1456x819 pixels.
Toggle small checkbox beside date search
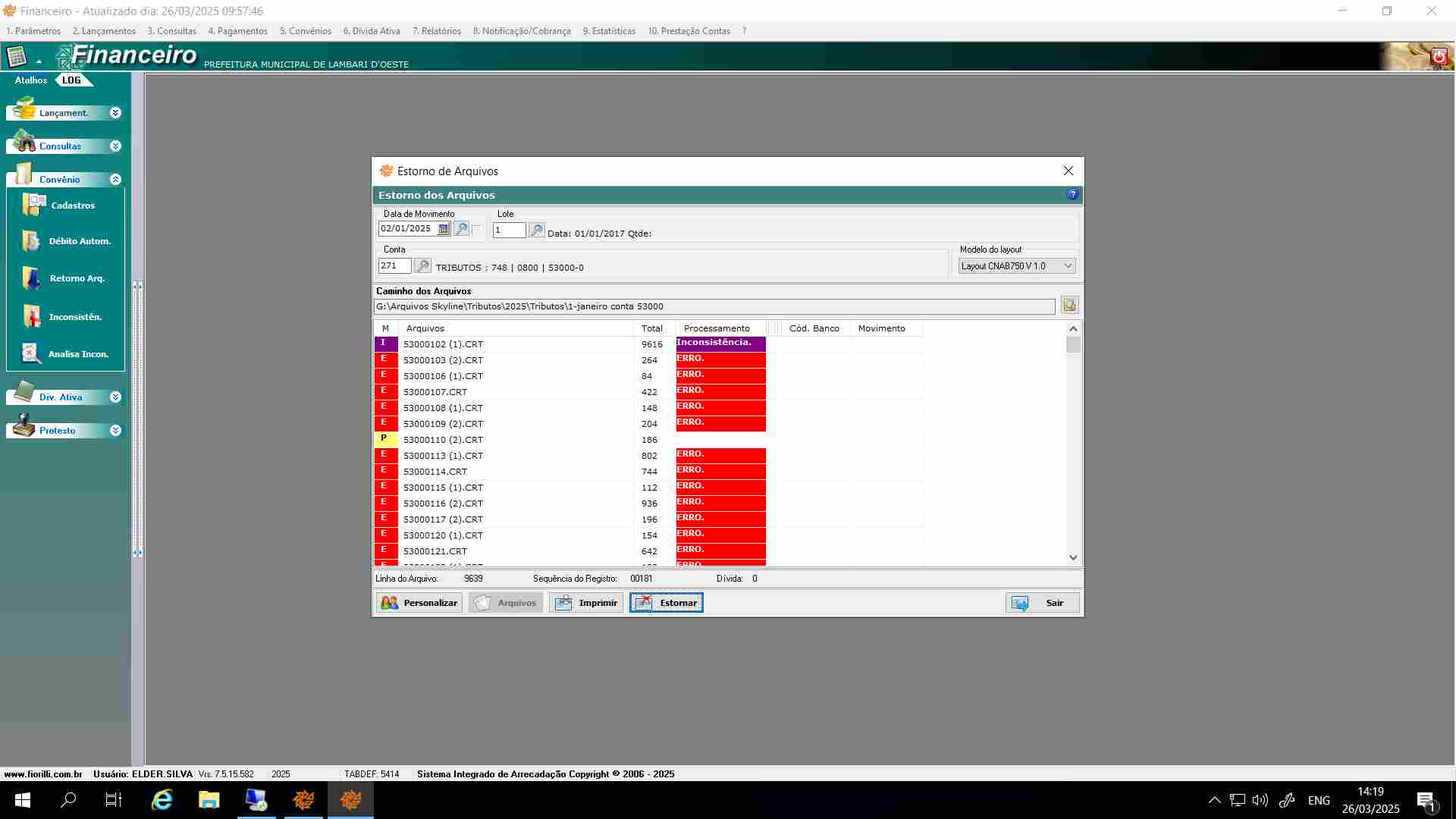pyautogui.click(x=477, y=229)
